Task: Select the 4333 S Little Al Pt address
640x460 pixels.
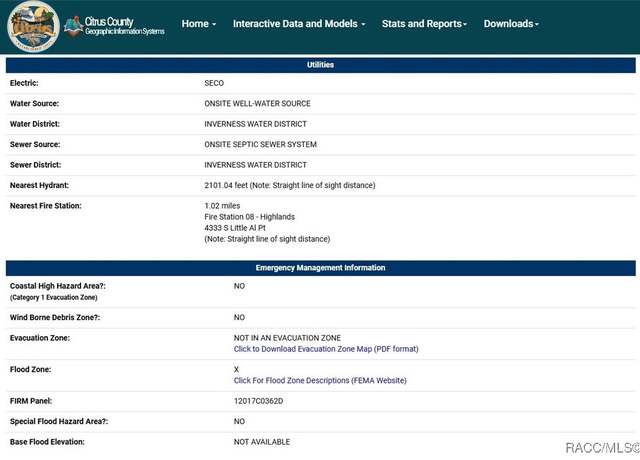Action: tap(235, 228)
